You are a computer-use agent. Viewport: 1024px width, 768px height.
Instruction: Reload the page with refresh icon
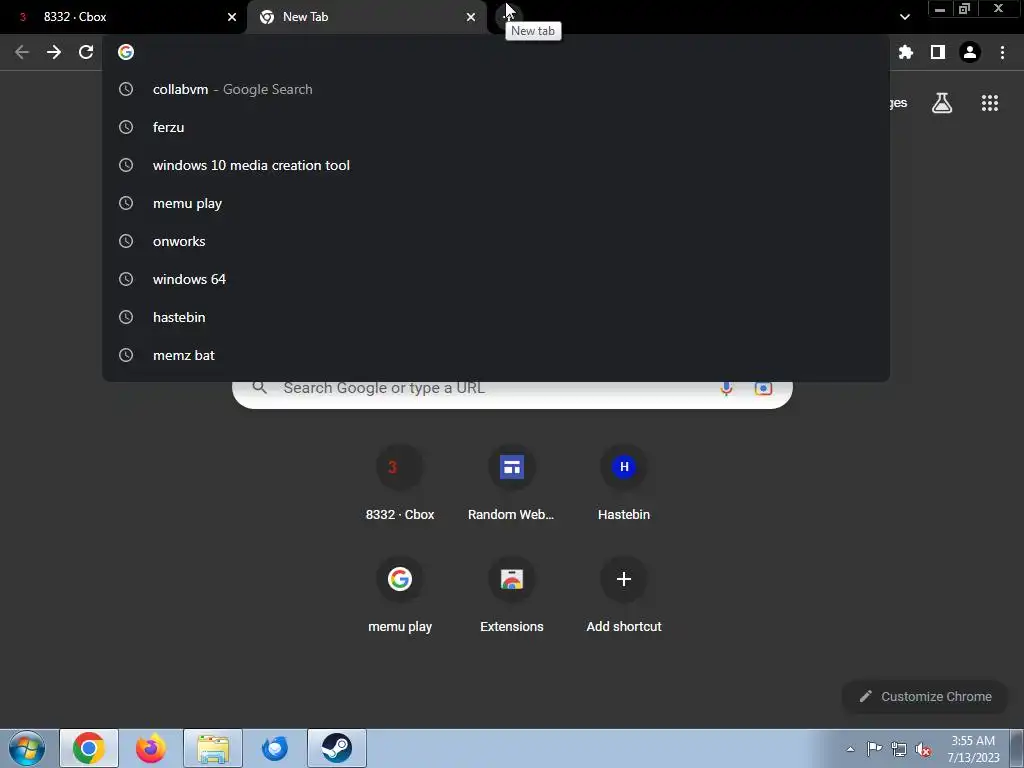(86, 52)
